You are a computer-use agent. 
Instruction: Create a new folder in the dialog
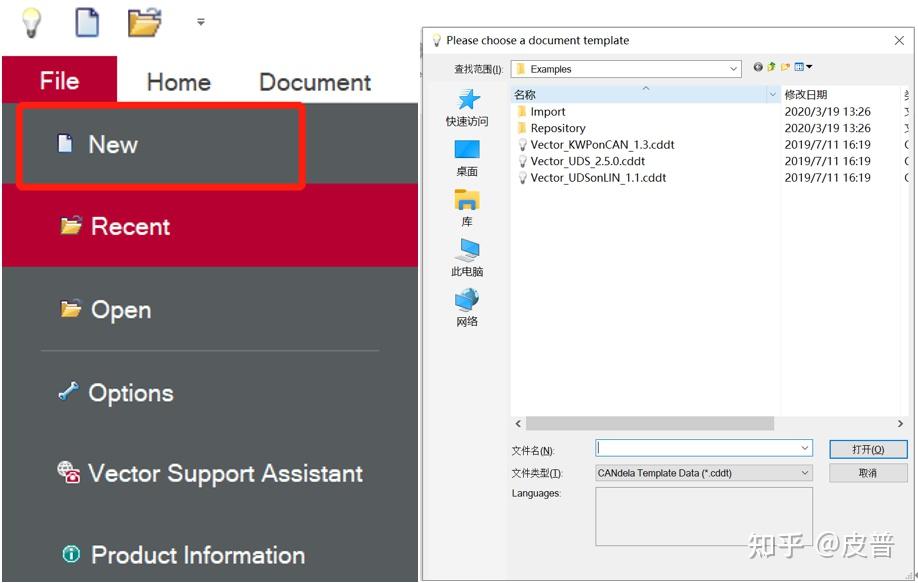tap(785, 67)
